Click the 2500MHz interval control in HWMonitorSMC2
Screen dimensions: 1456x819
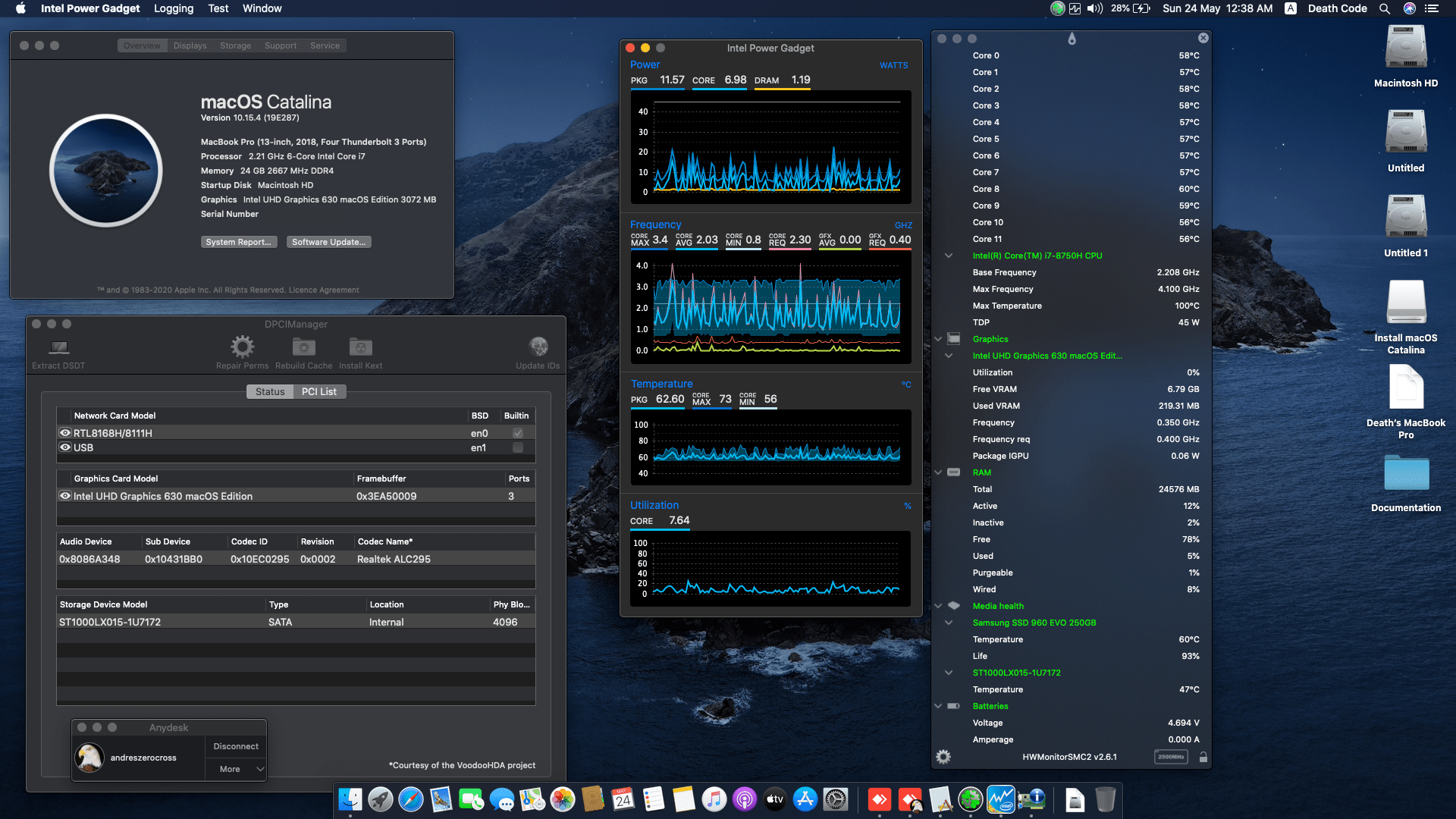1171,756
